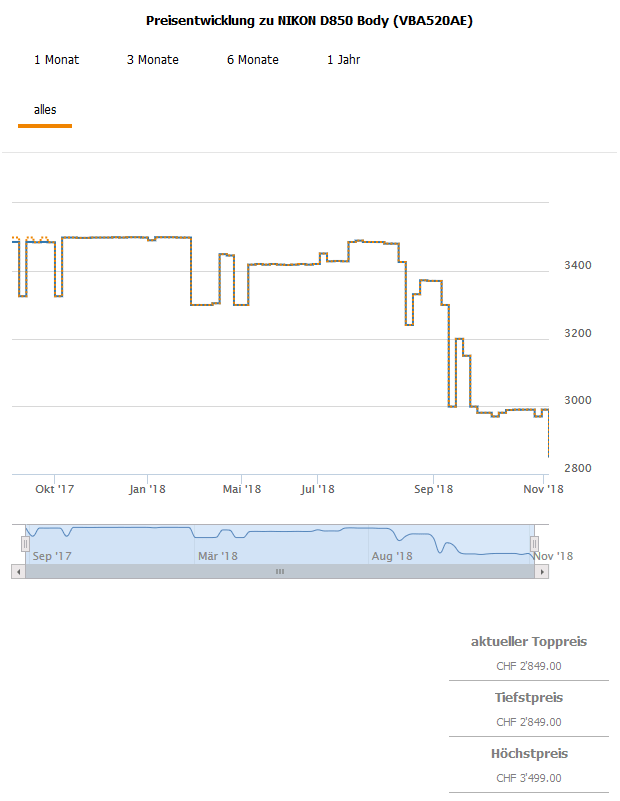620x801 pixels.
Task: Choose the 6 Monate range
Action: point(253,60)
